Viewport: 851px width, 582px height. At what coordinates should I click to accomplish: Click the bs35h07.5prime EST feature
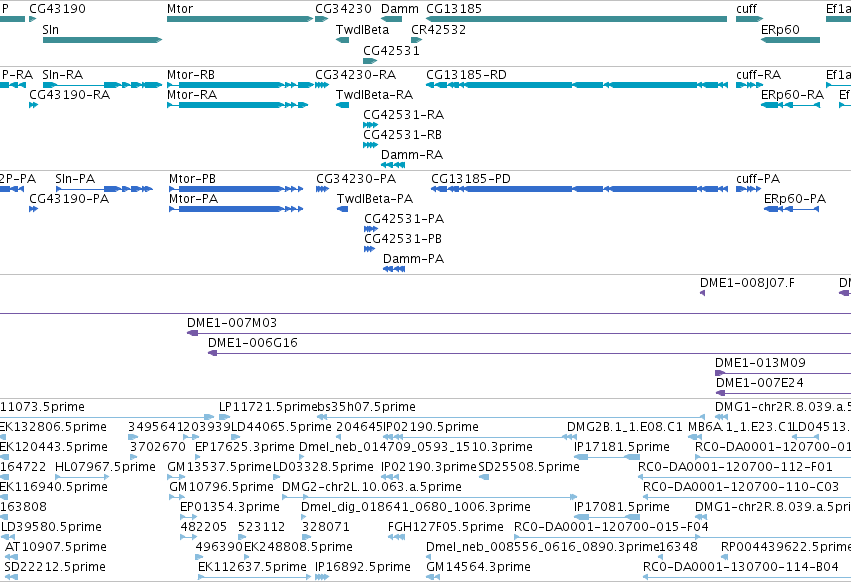click(510, 417)
